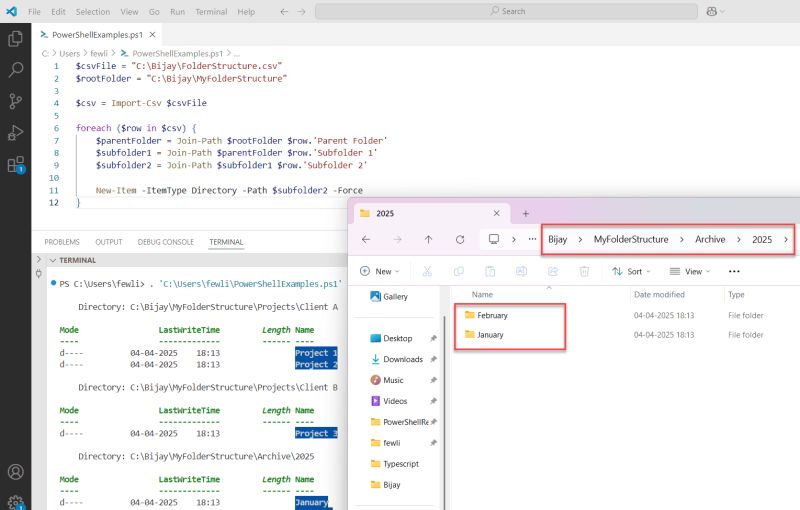This screenshot has width=800, height=510.
Task: Open the VS Code Explorer view
Action: 15,38
